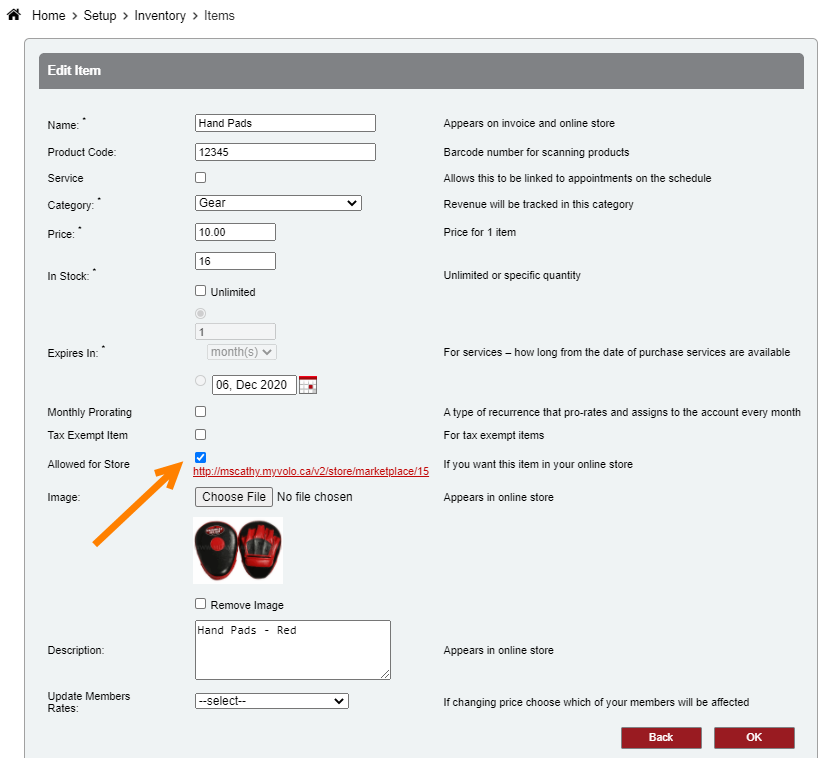Image resolution: width=831 pixels, height=775 pixels.
Task: Open the calendar date picker icon
Action: [x=308, y=385]
